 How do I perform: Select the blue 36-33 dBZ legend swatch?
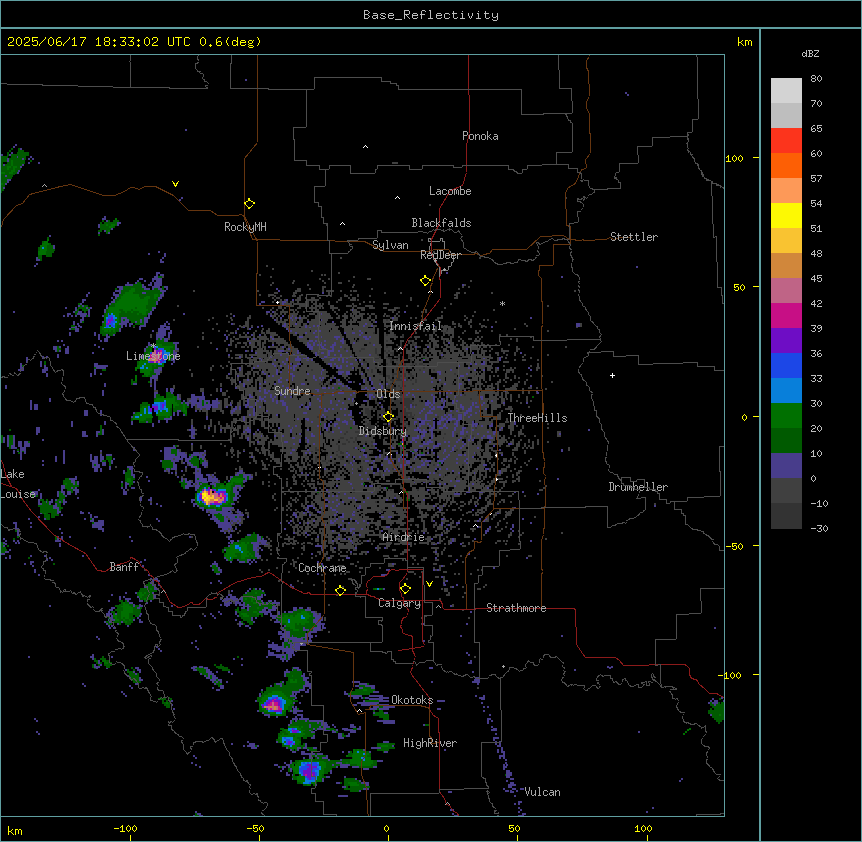point(786,365)
